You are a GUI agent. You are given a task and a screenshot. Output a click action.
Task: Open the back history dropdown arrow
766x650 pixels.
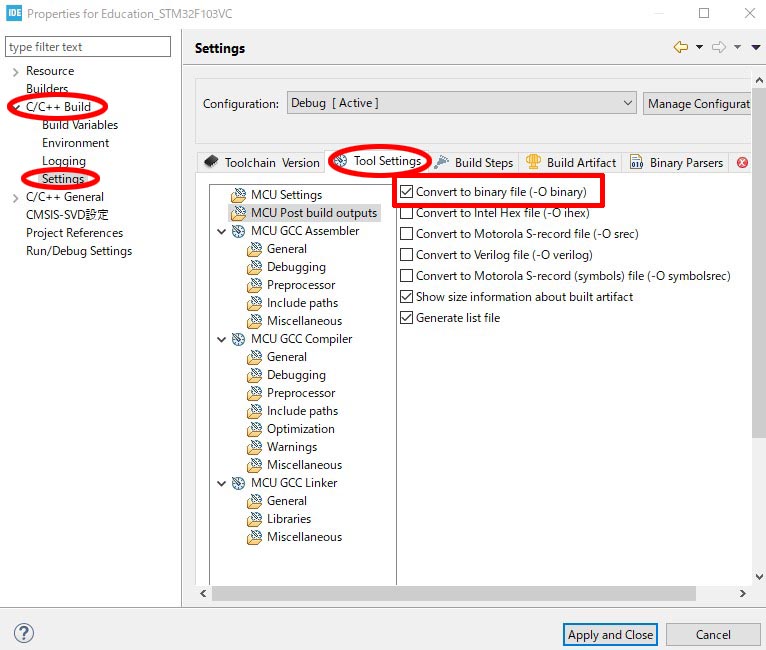(699, 47)
